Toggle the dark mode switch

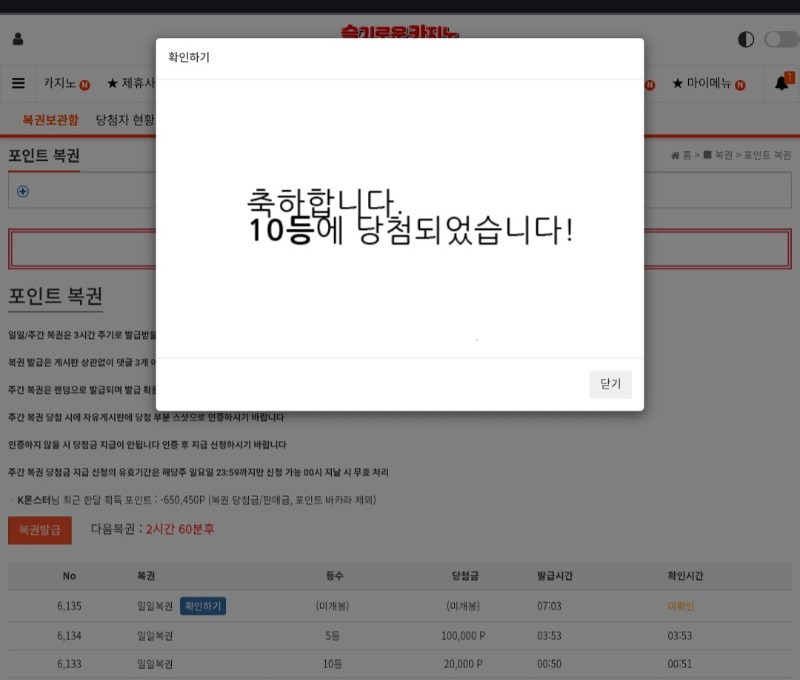(x=780, y=40)
